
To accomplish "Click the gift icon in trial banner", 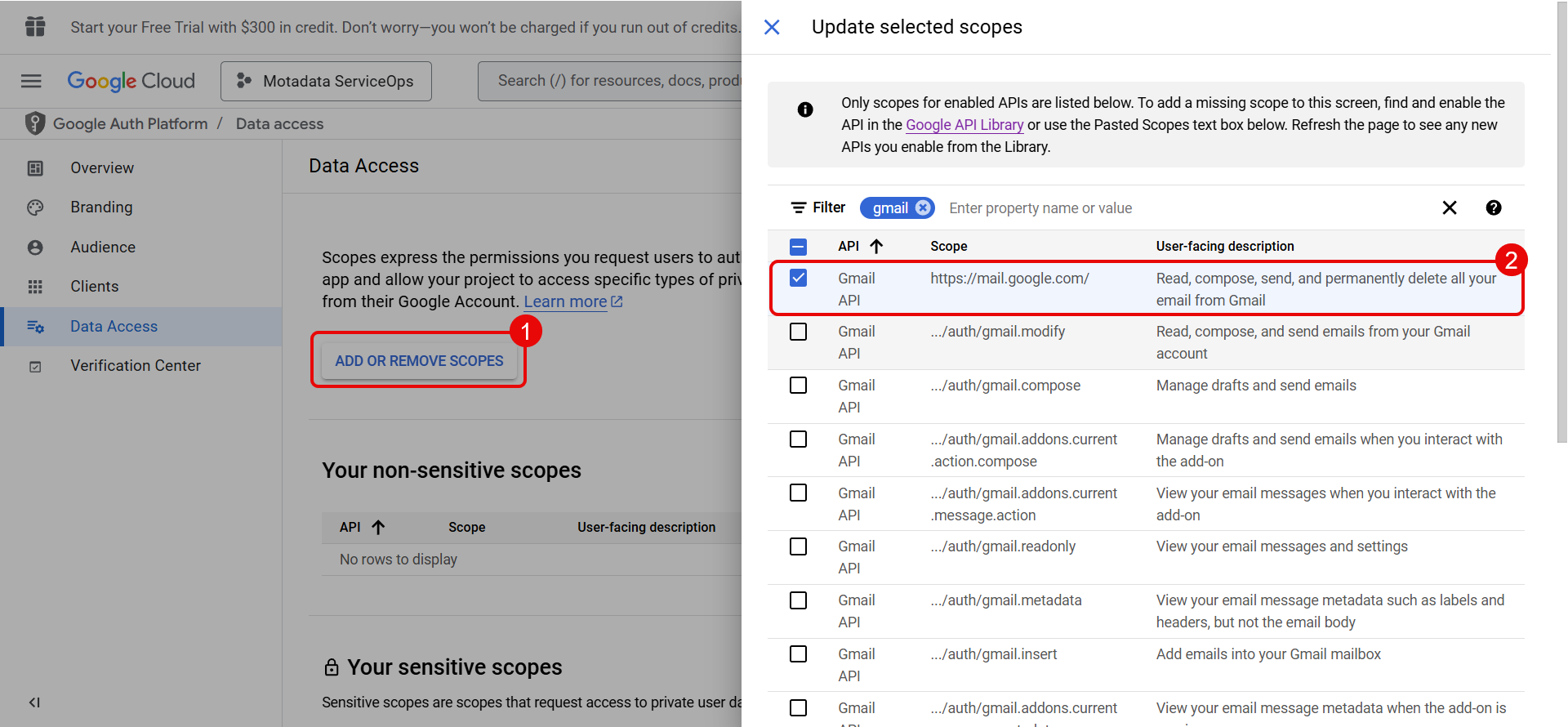I will (x=35, y=27).
